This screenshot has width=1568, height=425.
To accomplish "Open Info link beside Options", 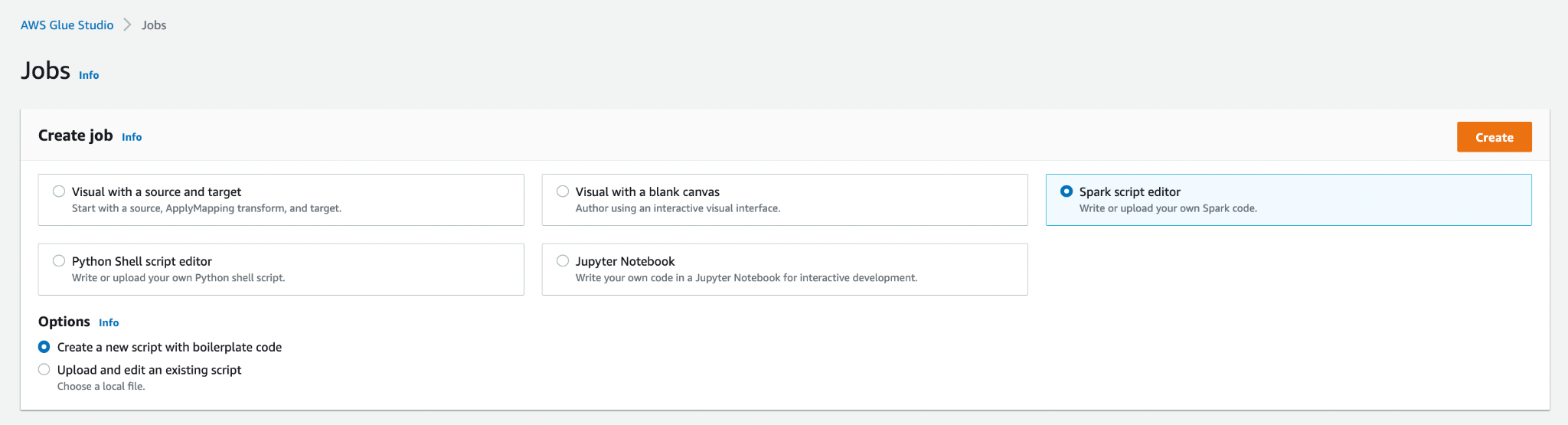I will click(x=109, y=323).
